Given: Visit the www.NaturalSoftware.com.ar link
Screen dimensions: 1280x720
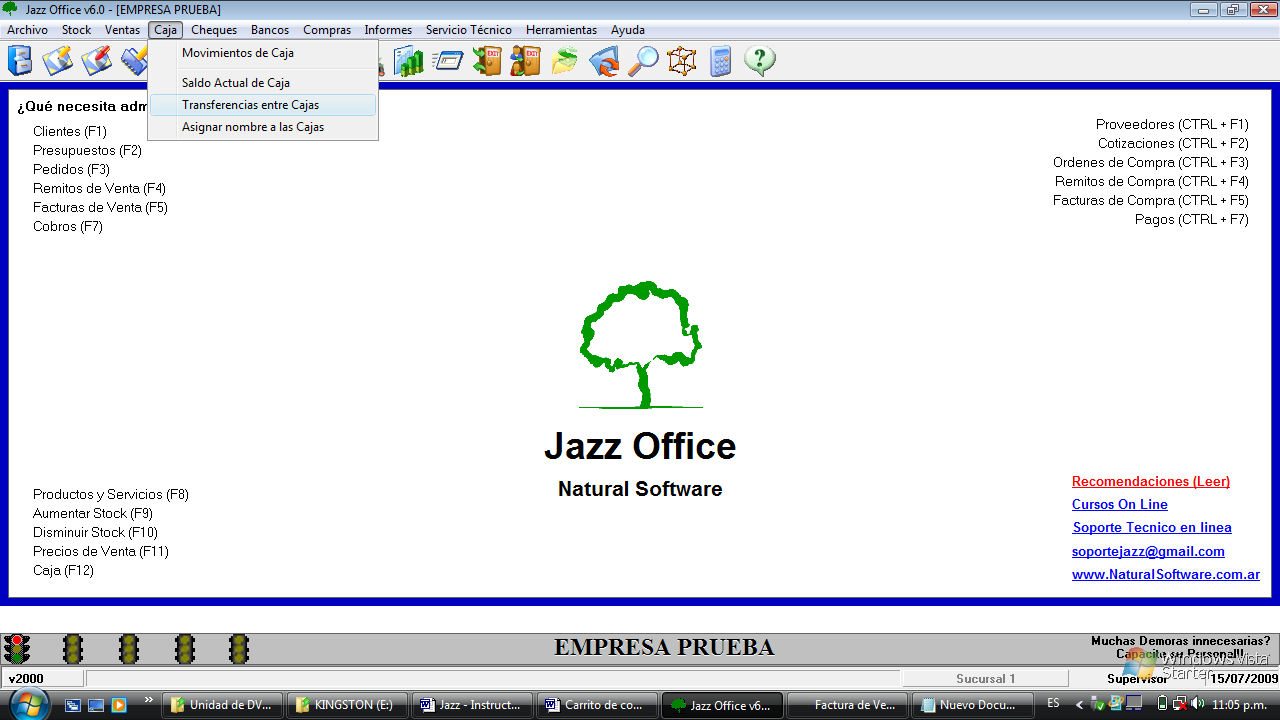Looking at the screenshot, I should [x=1166, y=574].
